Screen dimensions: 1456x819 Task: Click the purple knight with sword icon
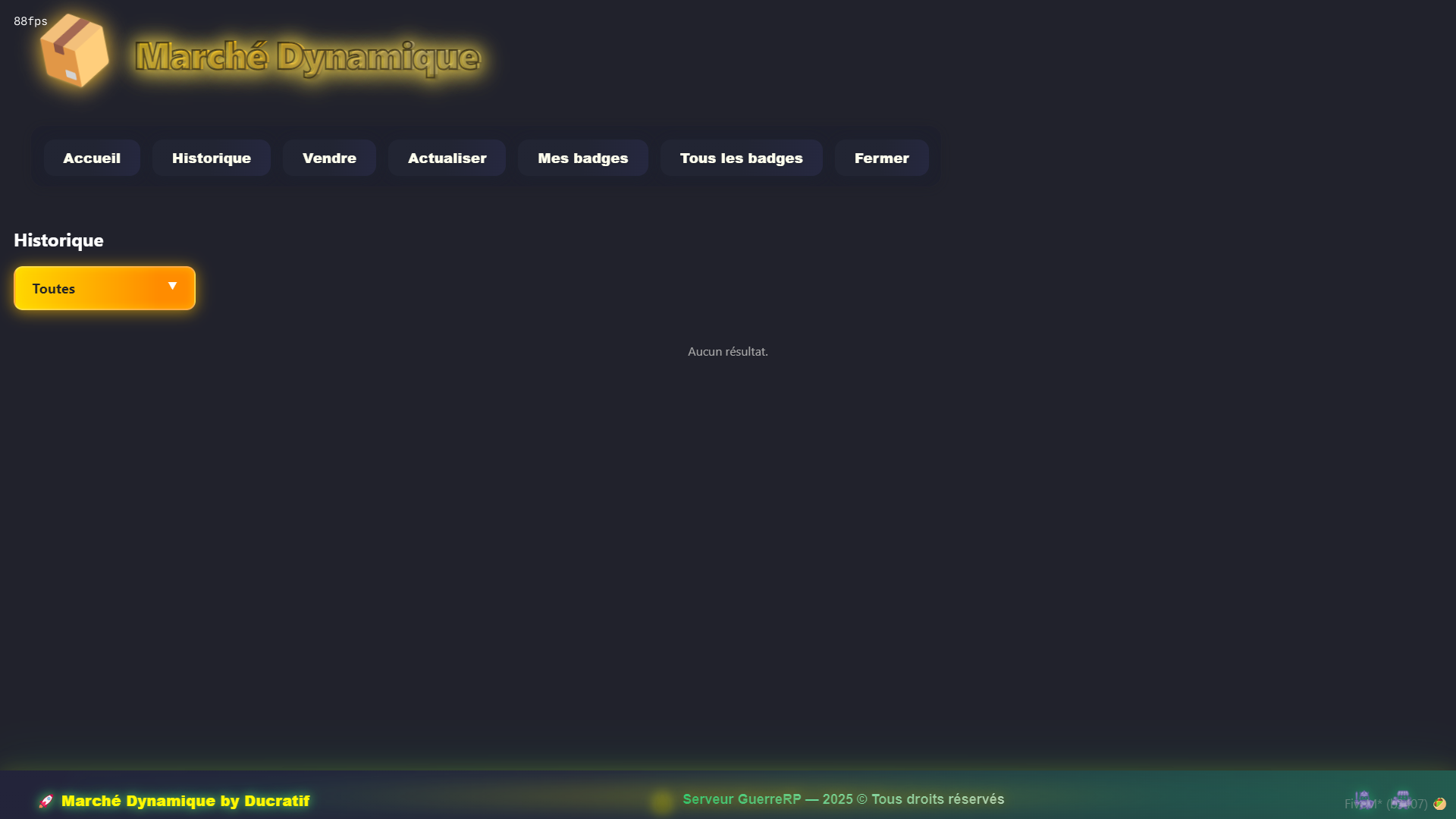1363,799
